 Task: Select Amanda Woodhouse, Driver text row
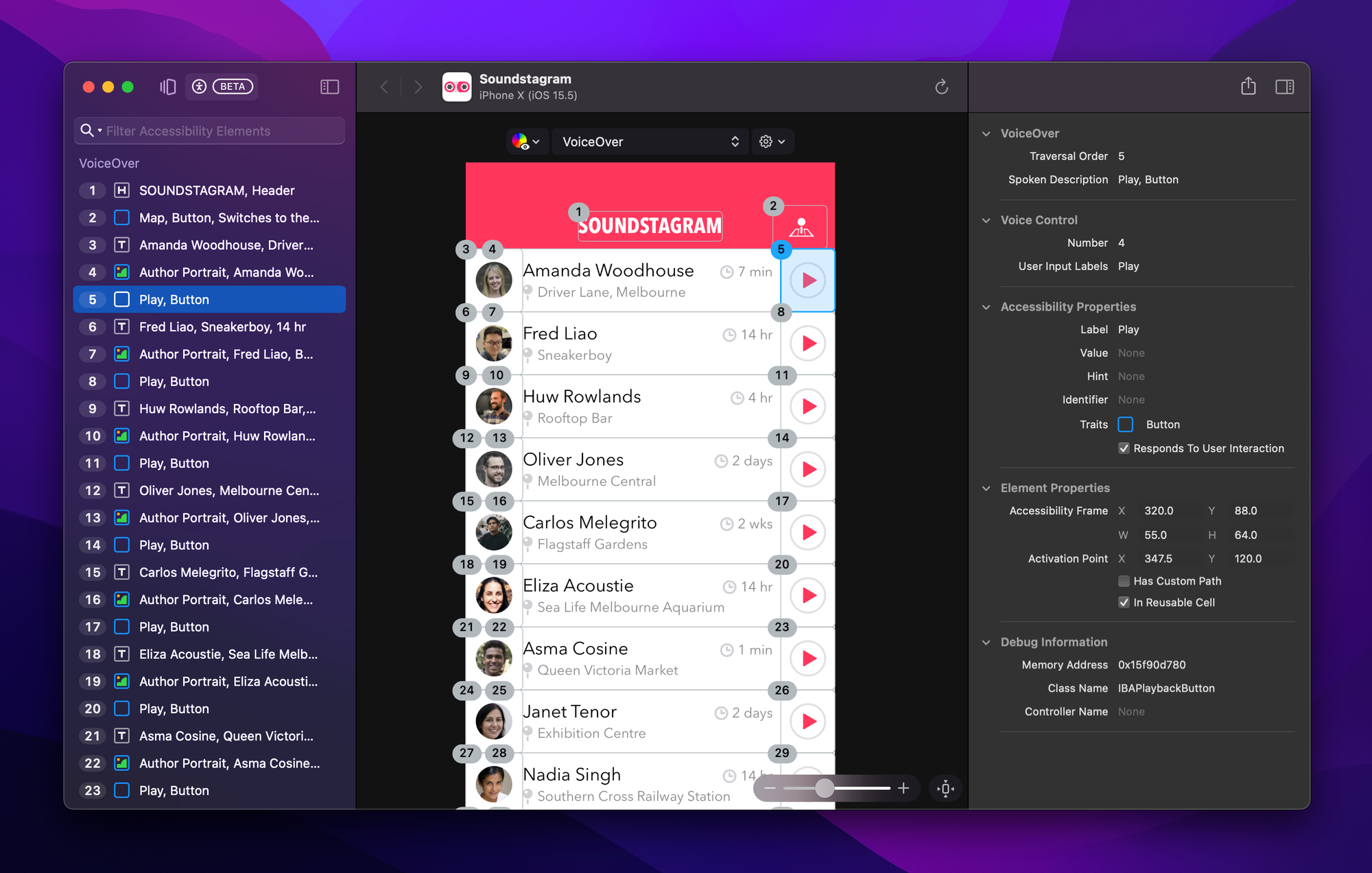209,246
